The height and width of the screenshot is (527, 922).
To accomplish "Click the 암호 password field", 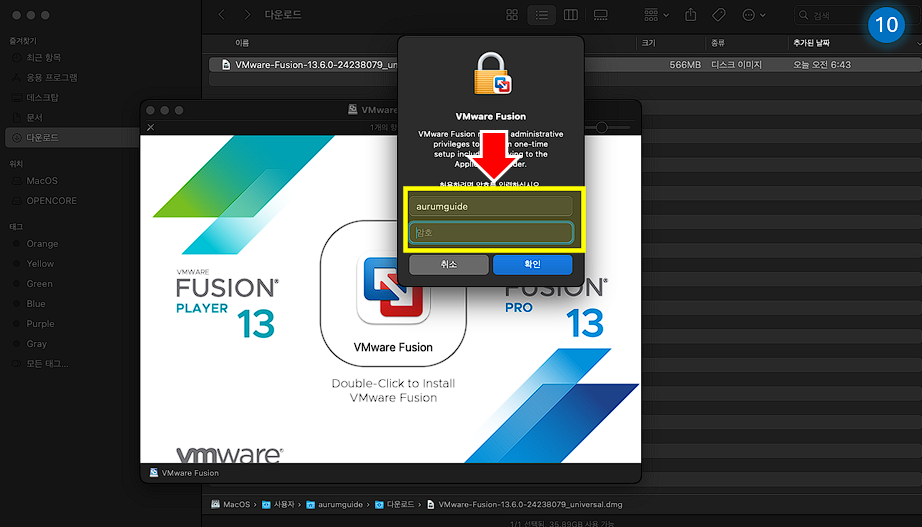I will (x=491, y=232).
